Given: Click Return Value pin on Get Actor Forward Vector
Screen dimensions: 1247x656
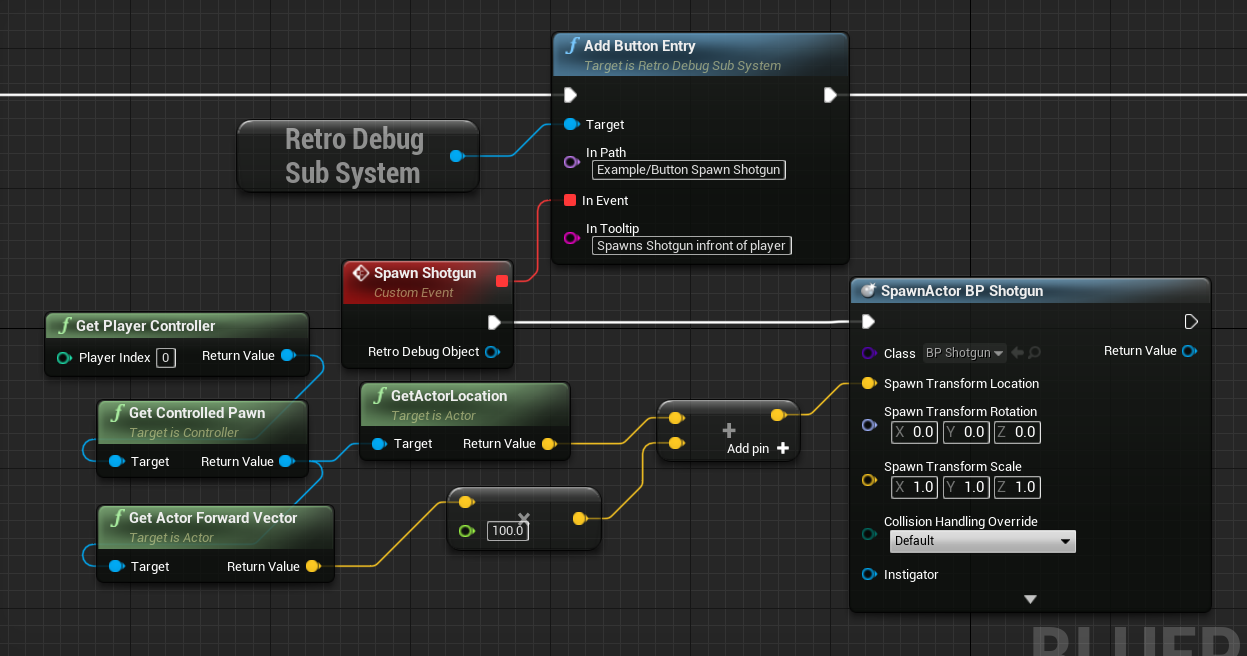Looking at the screenshot, I should tap(313, 566).
